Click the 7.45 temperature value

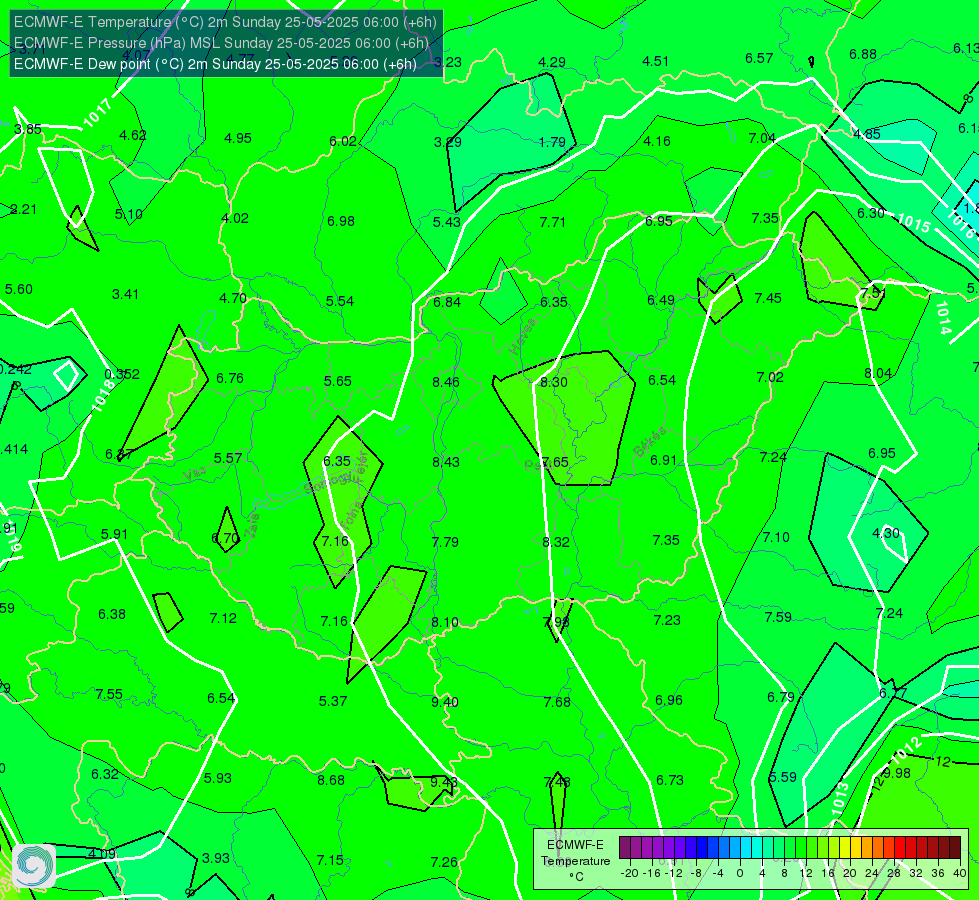pos(768,298)
